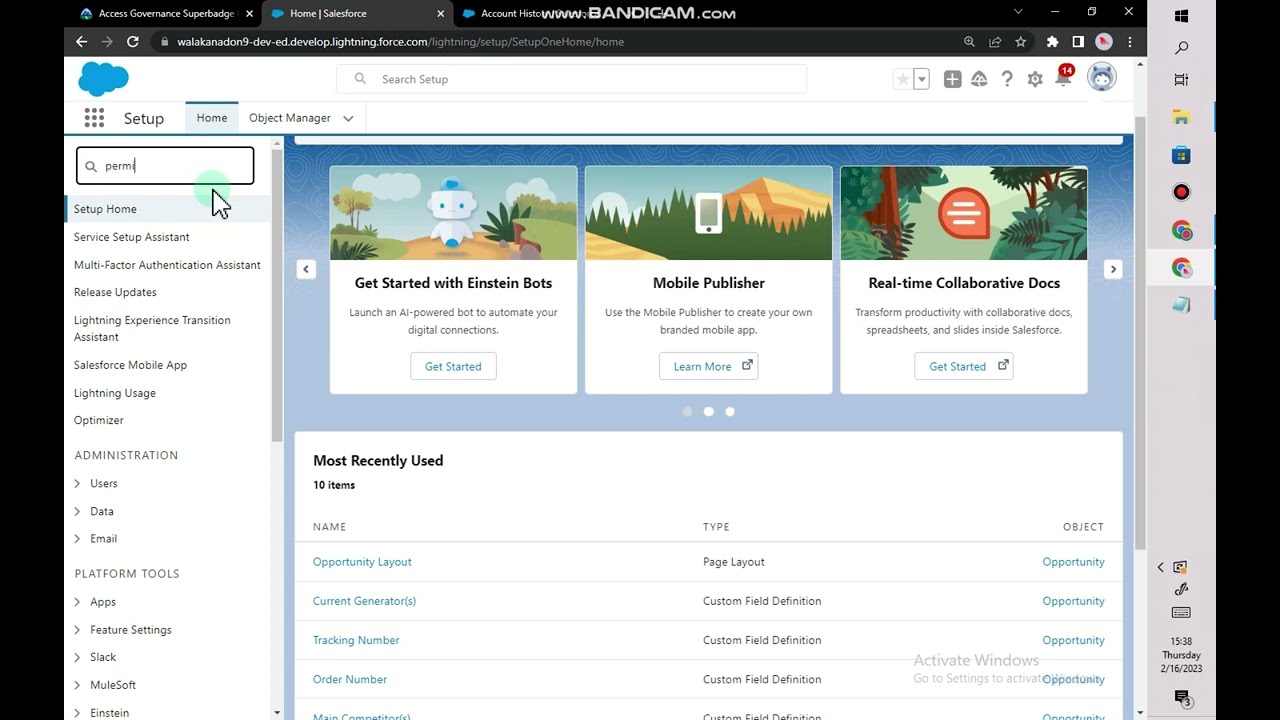This screenshot has height=720, width=1280.
Task: Open Windows search icon in taskbar
Action: pos(1181,48)
